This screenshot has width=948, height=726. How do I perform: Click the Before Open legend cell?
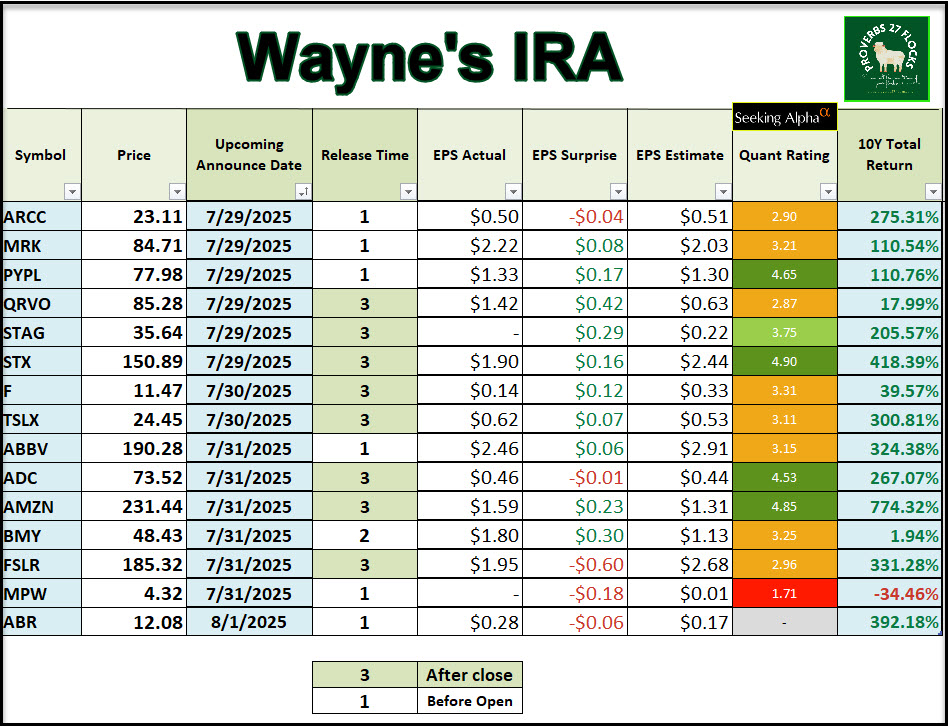(469, 701)
